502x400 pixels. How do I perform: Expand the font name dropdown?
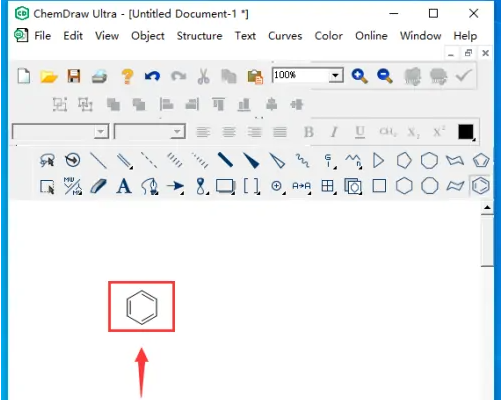[100, 132]
